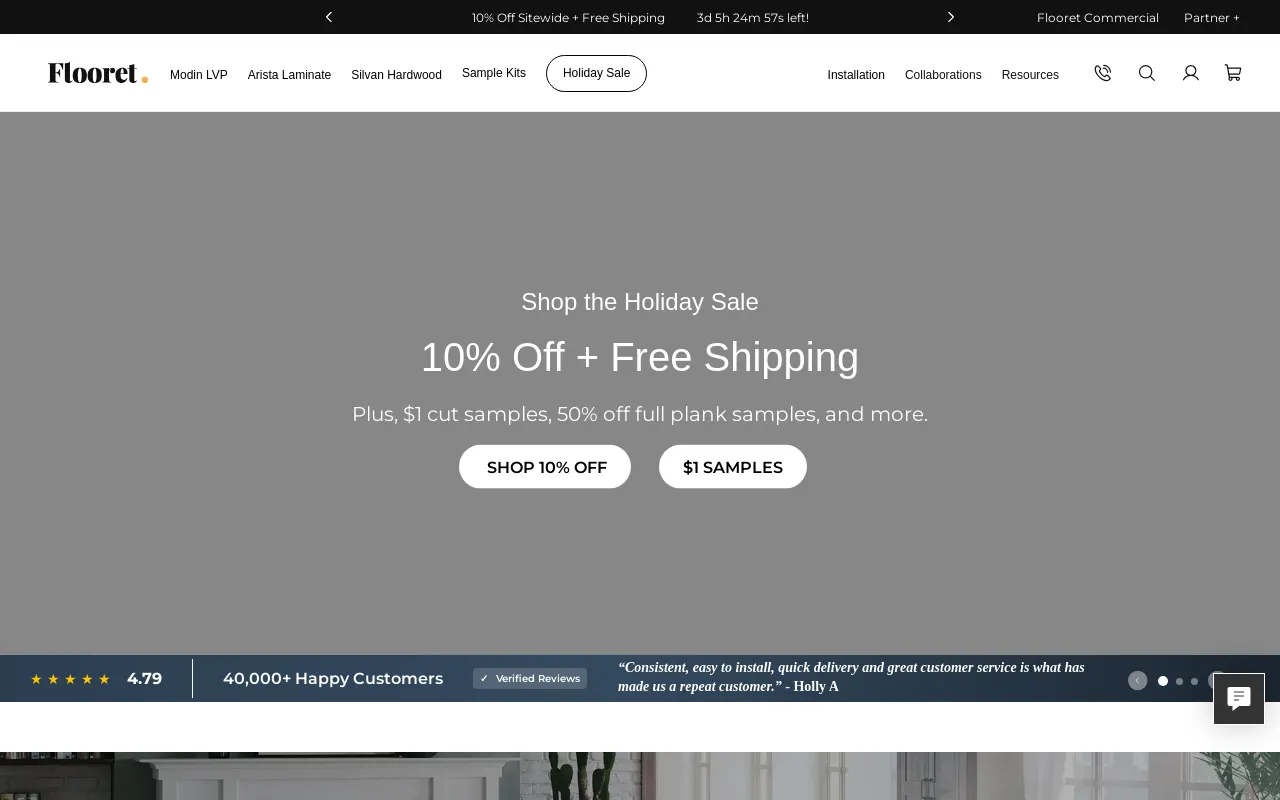The width and height of the screenshot is (1280, 800).
Task: Open the Arista Laminate menu item
Action: pos(289,75)
